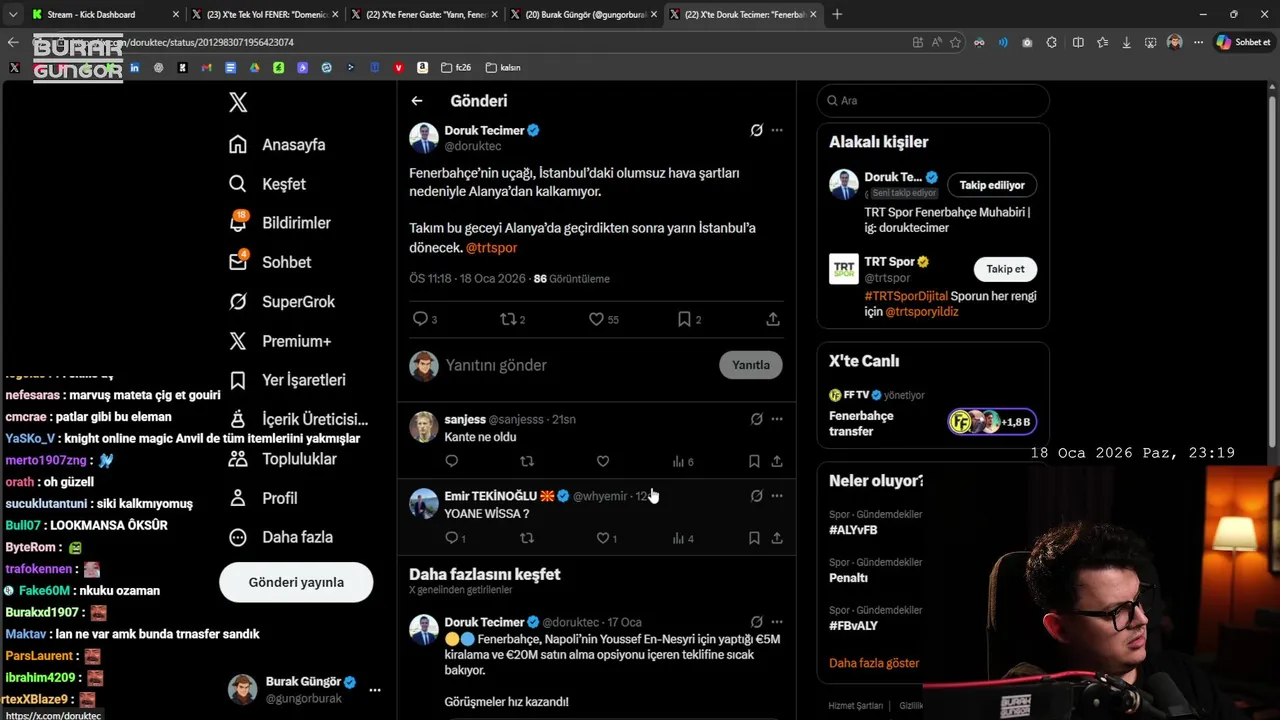
Task: Click share icon on the main post
Action: [x=773, y=319]
